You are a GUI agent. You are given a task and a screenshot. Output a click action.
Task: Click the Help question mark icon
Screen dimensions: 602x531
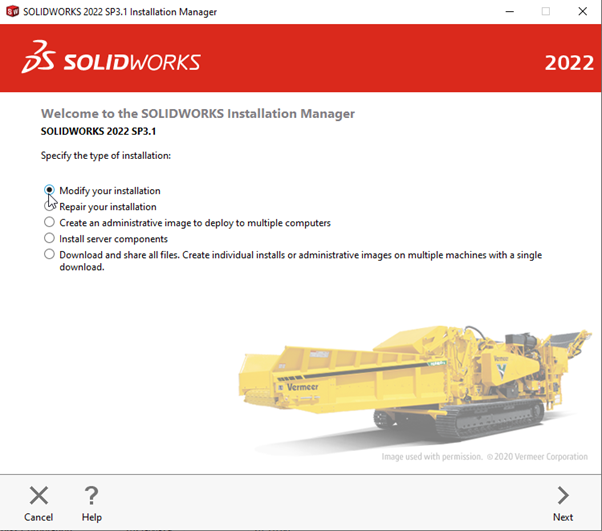tap(91, 495)
